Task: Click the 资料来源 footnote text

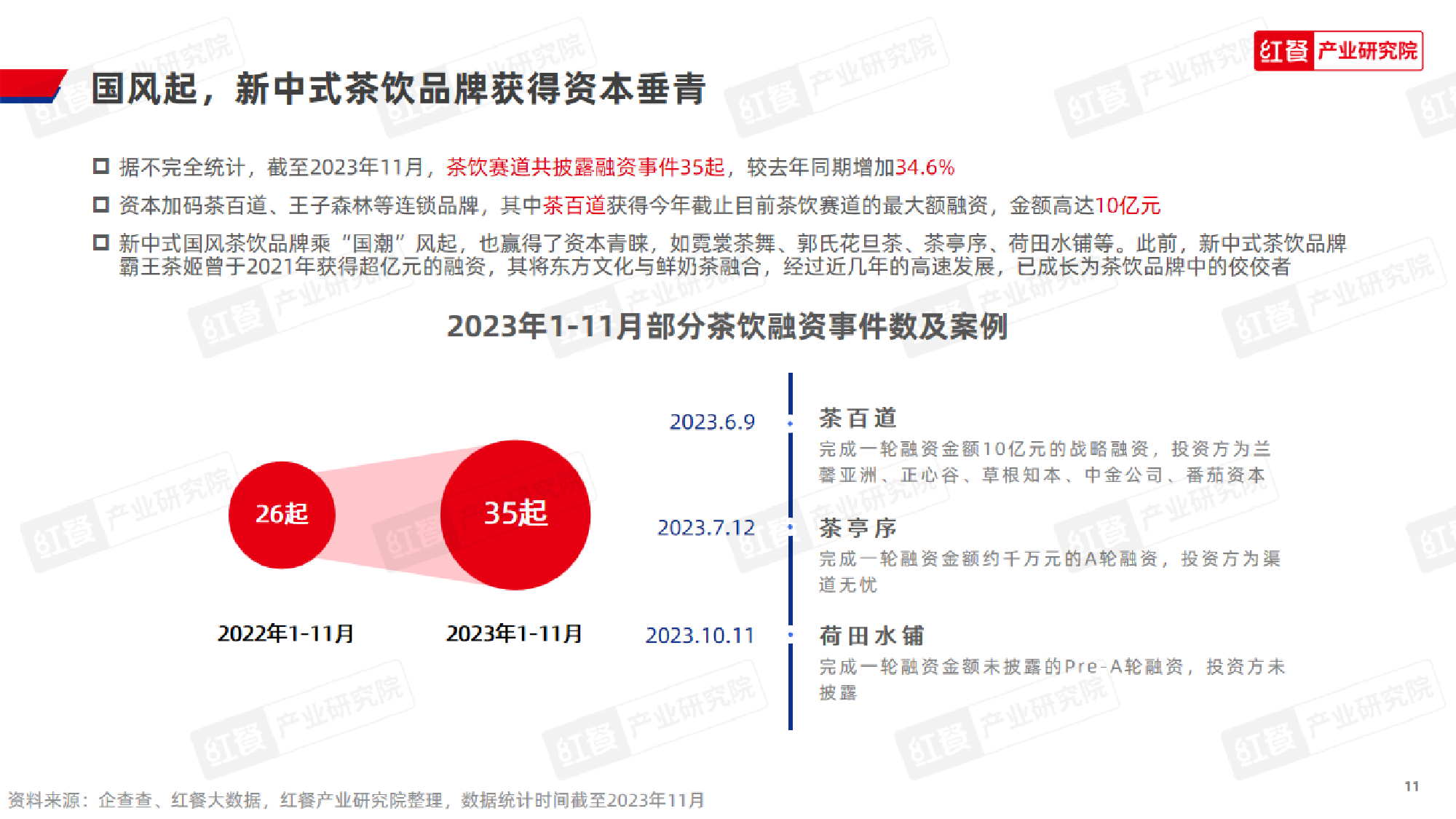Action: point(355,800)
